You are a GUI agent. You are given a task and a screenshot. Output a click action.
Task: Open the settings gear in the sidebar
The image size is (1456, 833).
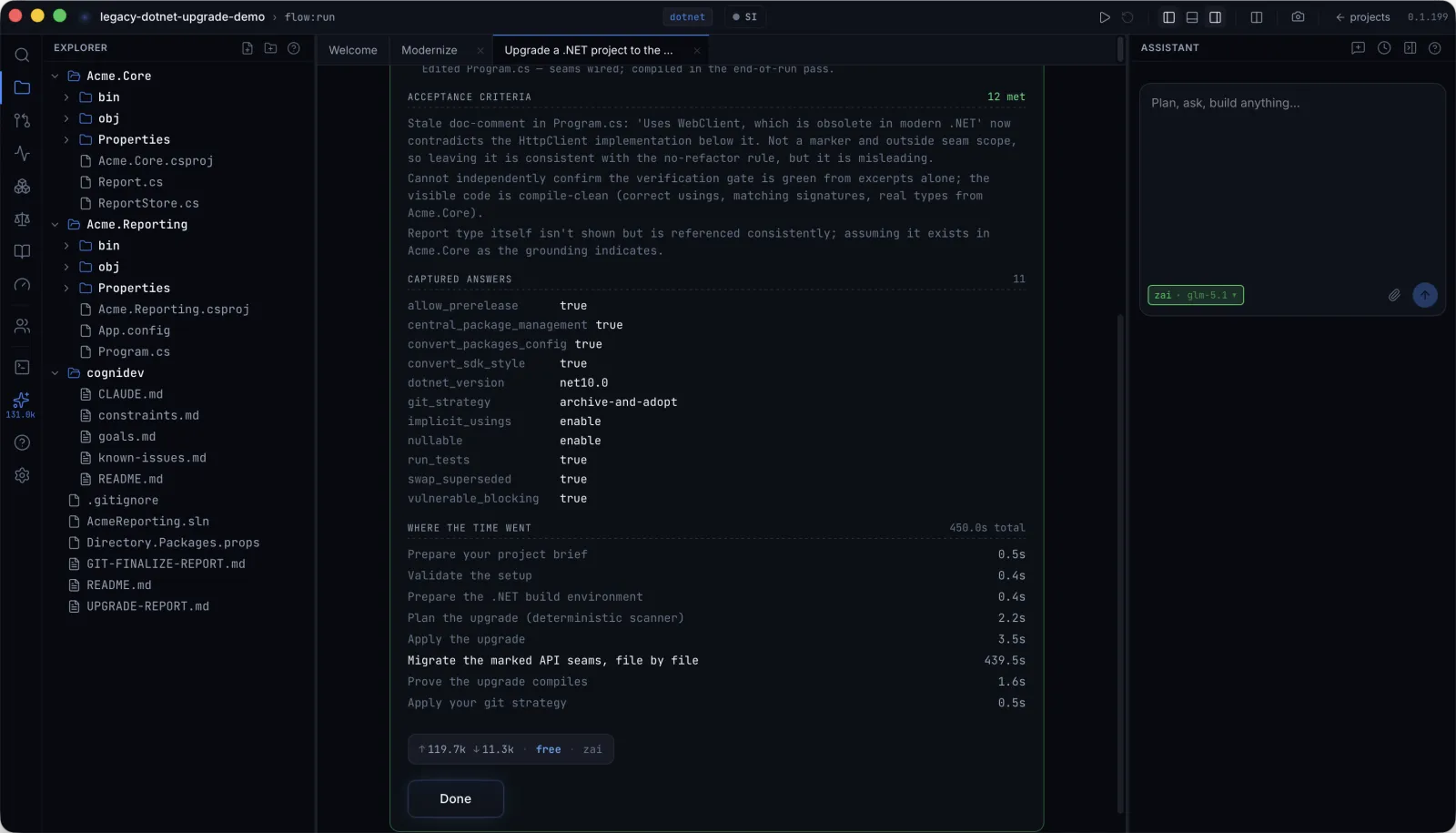coord(22,475)
